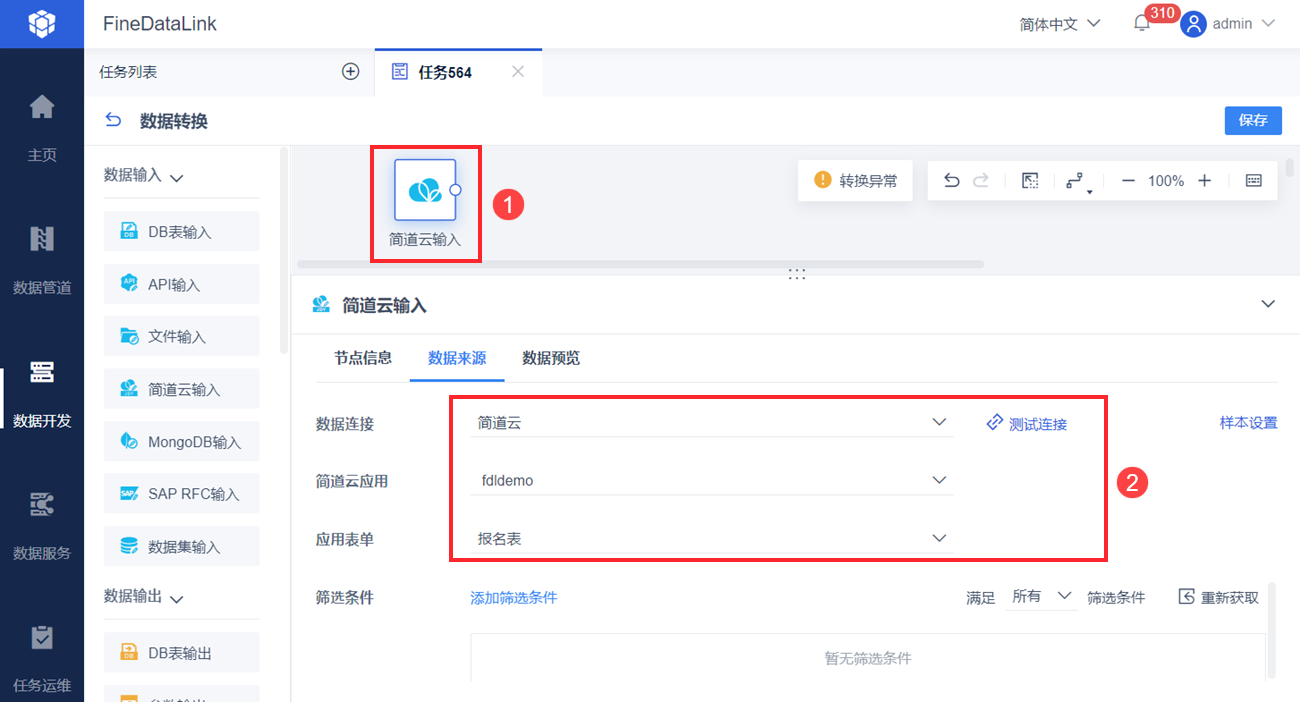Click the panel drag handle dots
Image resolution: width=1300 pixels, height=702 pixels.
(x=797, y=274)
